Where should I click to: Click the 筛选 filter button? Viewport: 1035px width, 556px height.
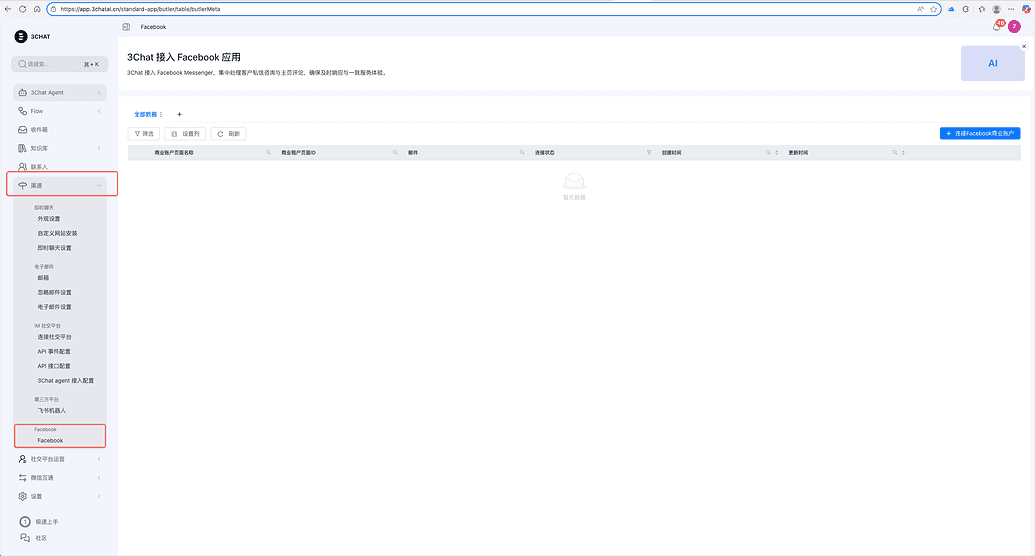pos(144,133)
